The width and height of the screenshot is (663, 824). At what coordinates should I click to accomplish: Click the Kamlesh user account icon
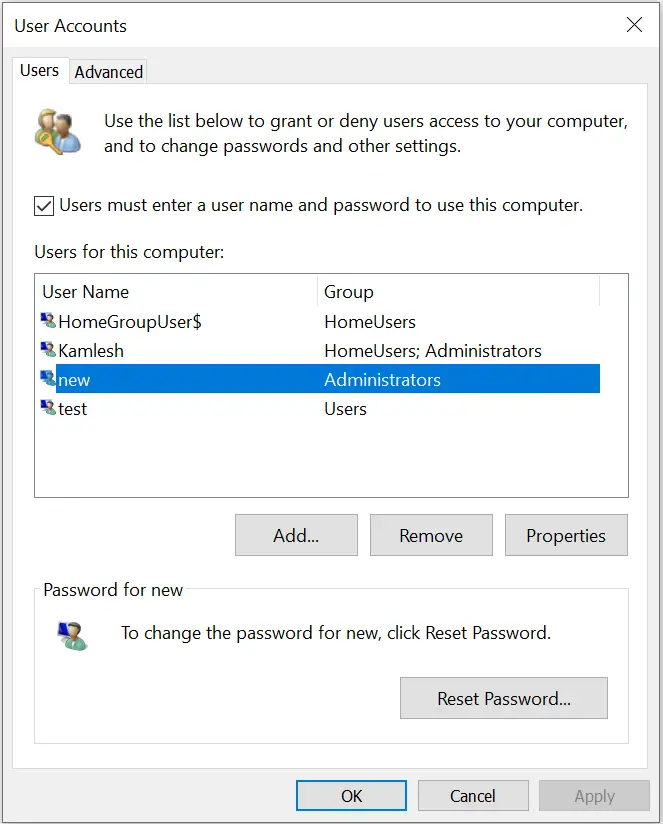[48, 349]
